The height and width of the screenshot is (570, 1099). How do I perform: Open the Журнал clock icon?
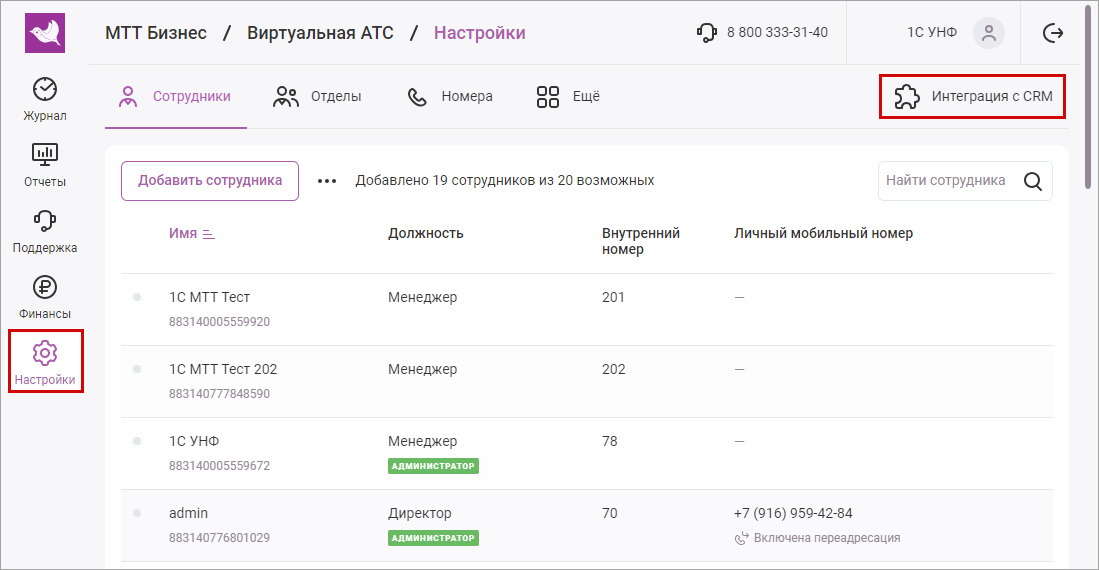point(45,90)
